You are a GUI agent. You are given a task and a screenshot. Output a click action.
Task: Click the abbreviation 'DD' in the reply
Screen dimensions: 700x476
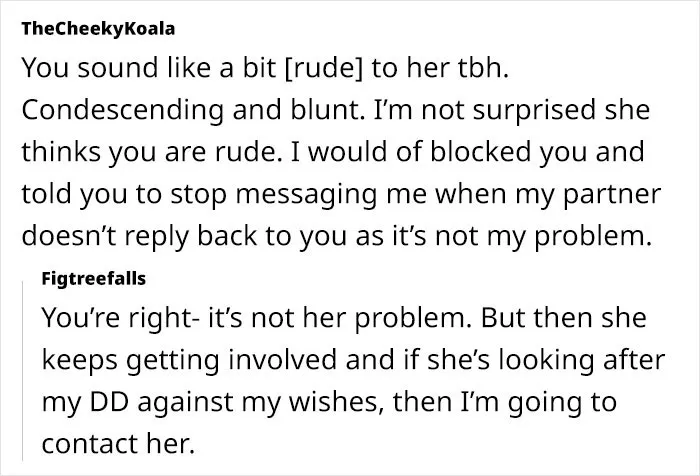(x=109, y=401)
